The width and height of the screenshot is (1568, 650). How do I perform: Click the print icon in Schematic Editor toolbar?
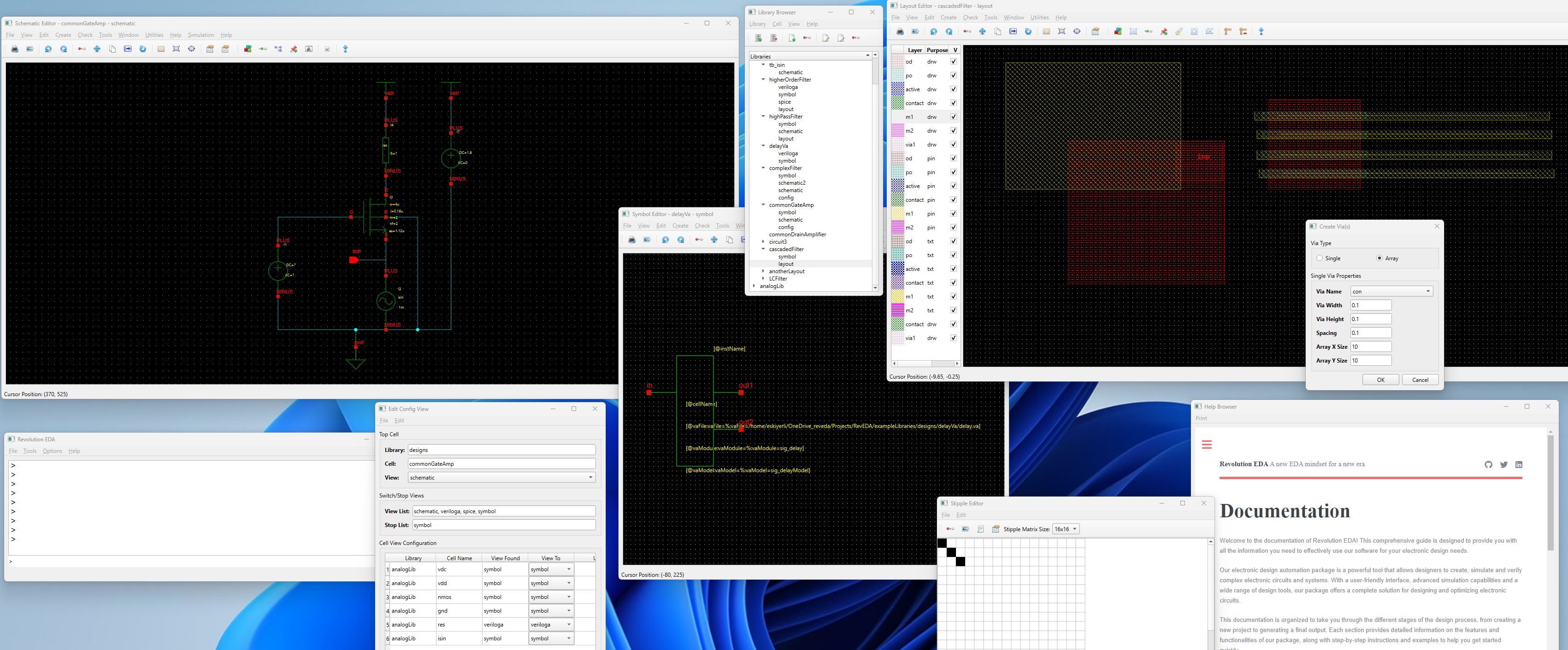(15, 49)
